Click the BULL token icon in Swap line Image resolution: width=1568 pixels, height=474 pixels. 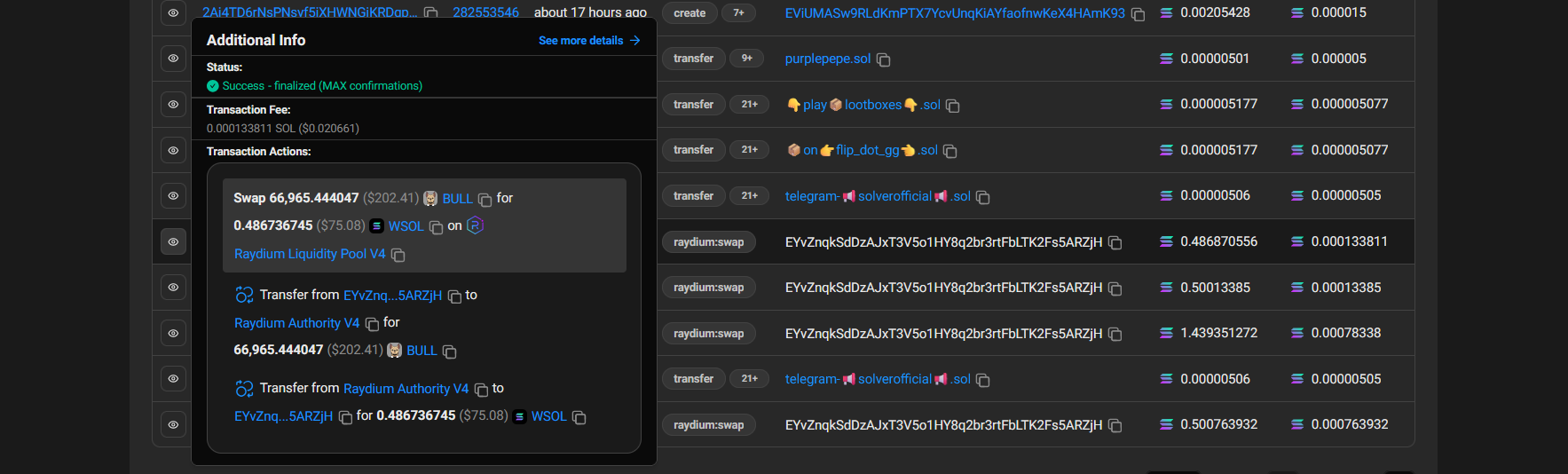[430, 198]
